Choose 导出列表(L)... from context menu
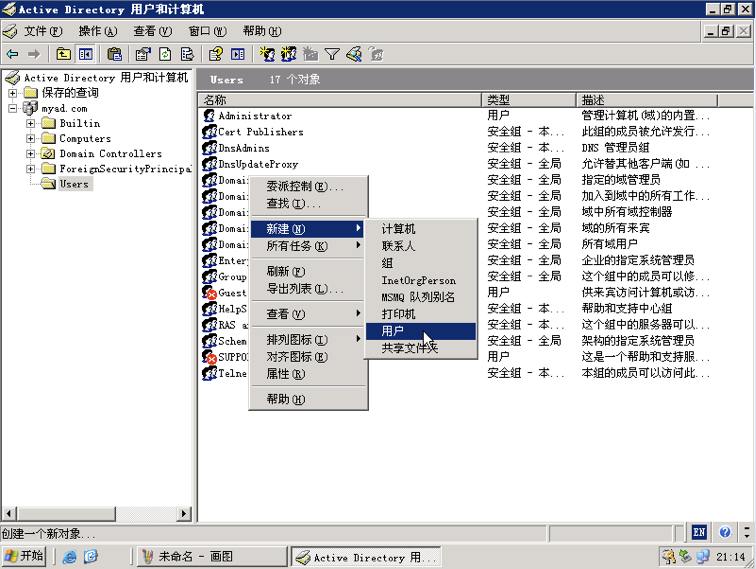Viewport: 756px width, 569px height. coord(309,288)
